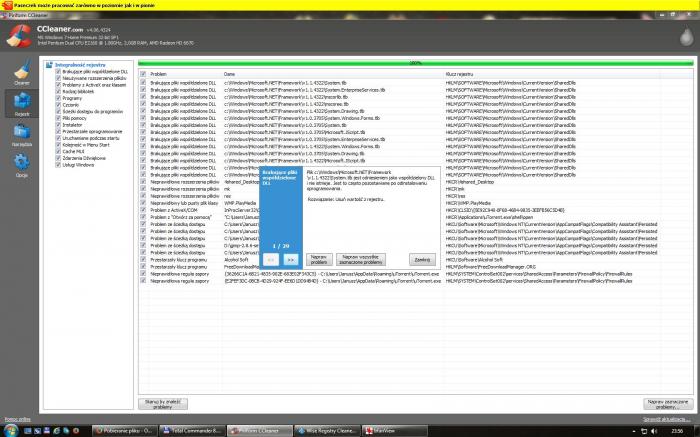
Task: Open the Narzędzia tools section
Action: (x=21, y=134)
